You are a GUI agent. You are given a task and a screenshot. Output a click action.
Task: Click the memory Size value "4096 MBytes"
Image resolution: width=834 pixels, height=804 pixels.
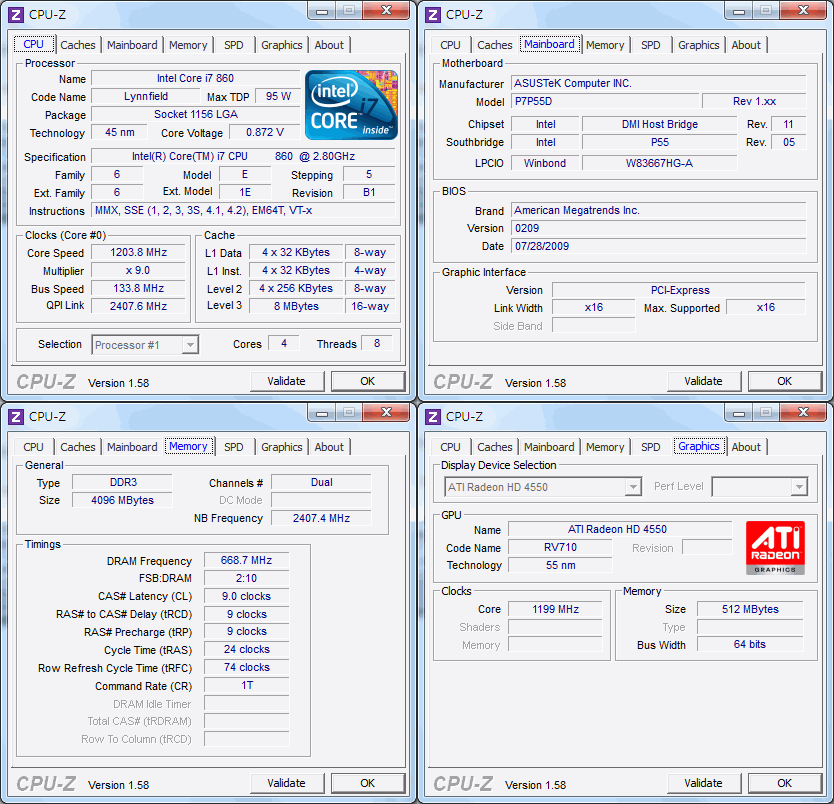point(123,500)
